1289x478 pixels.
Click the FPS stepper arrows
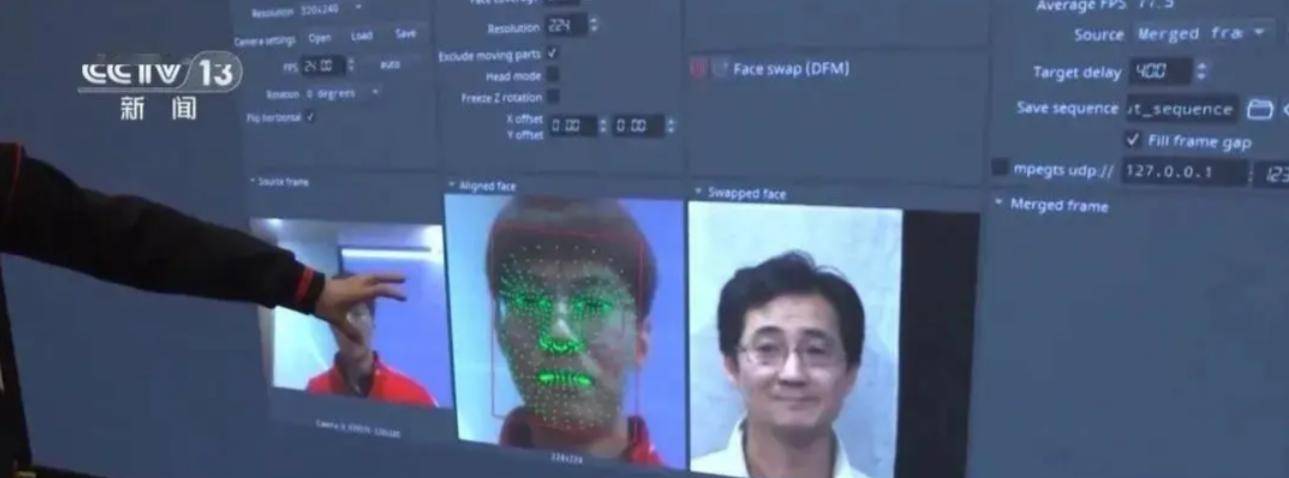[x=351, y=65]
